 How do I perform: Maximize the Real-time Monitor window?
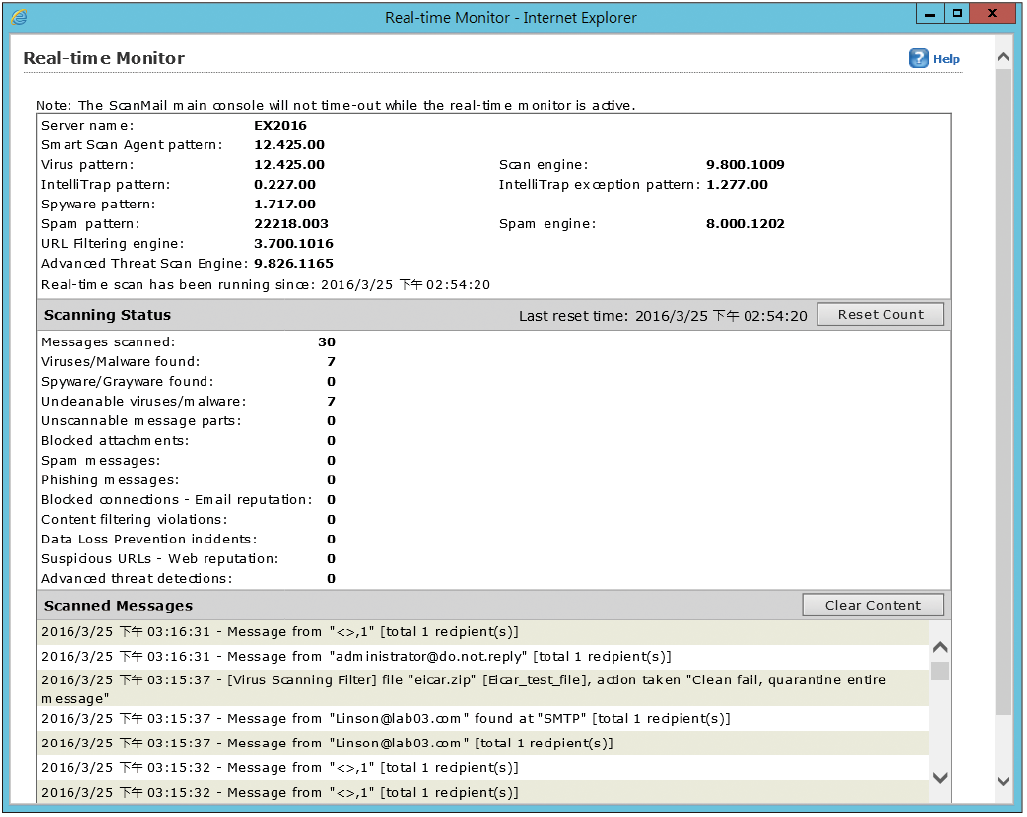(957, 14)
